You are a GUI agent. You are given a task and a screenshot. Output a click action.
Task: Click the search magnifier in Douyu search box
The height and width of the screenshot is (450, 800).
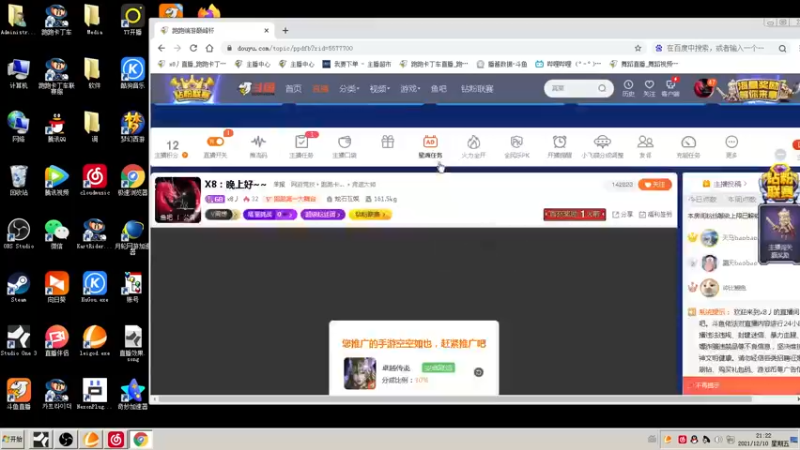pyautogui.click(x=602, y=88)
